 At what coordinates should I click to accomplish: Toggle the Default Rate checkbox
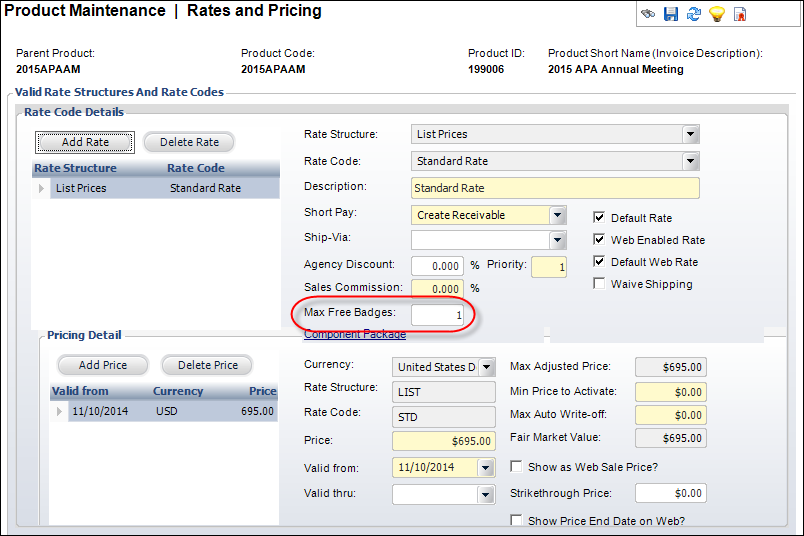[599, 217]
